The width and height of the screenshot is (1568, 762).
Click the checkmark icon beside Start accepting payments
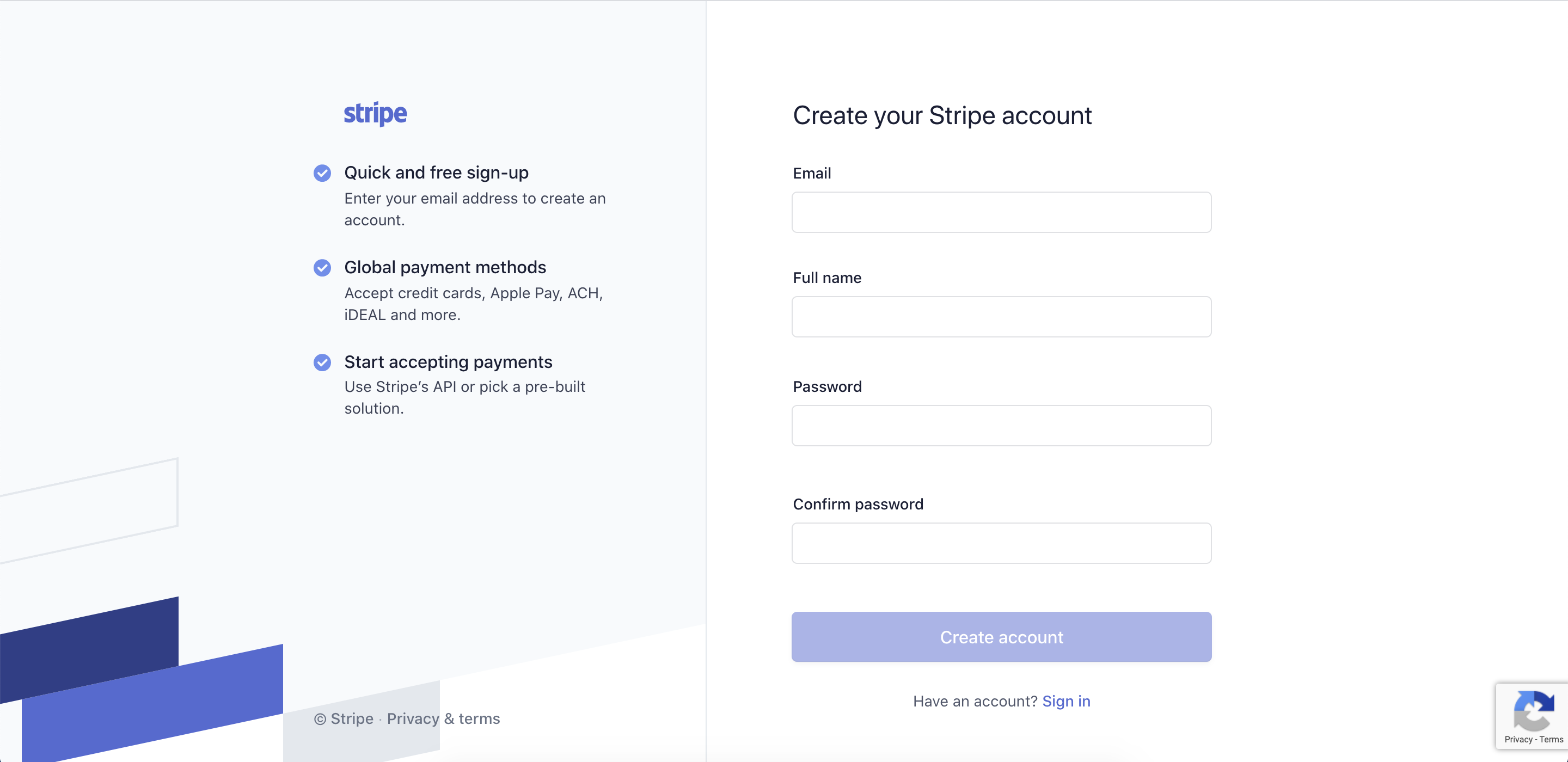click(322, 362)
